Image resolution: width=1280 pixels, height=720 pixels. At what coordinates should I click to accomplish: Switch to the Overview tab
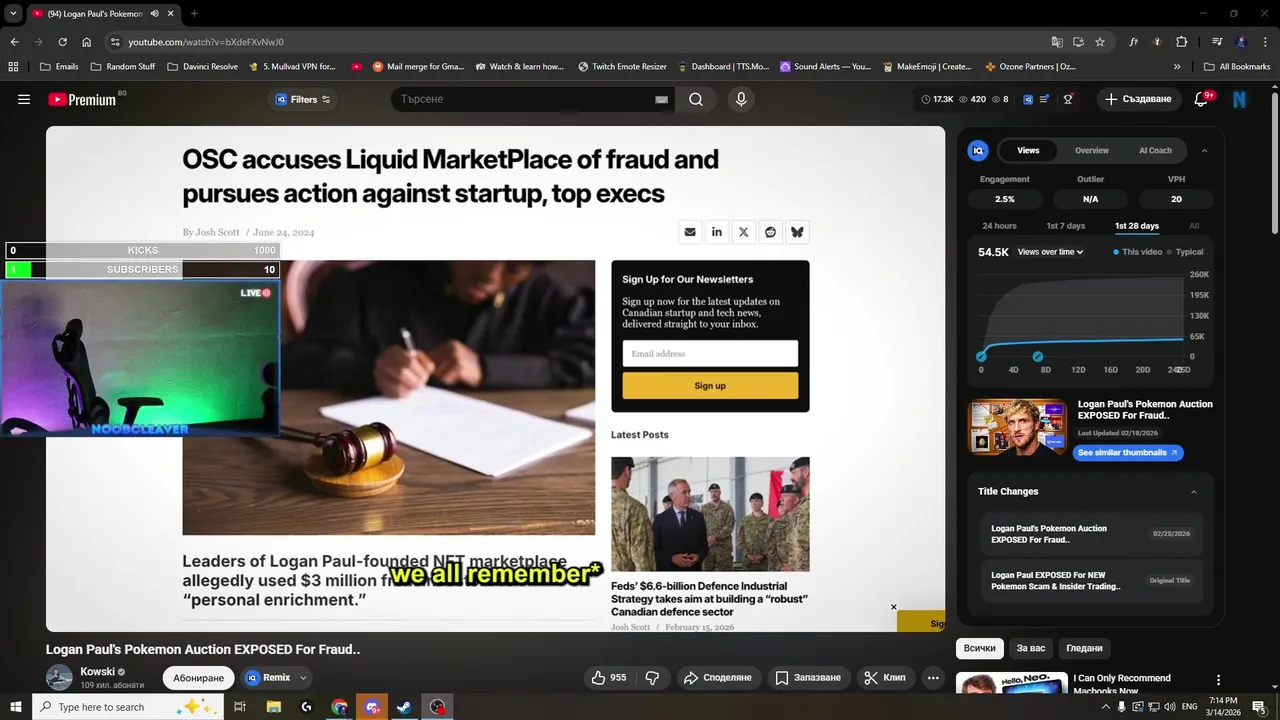[1091, 150]
